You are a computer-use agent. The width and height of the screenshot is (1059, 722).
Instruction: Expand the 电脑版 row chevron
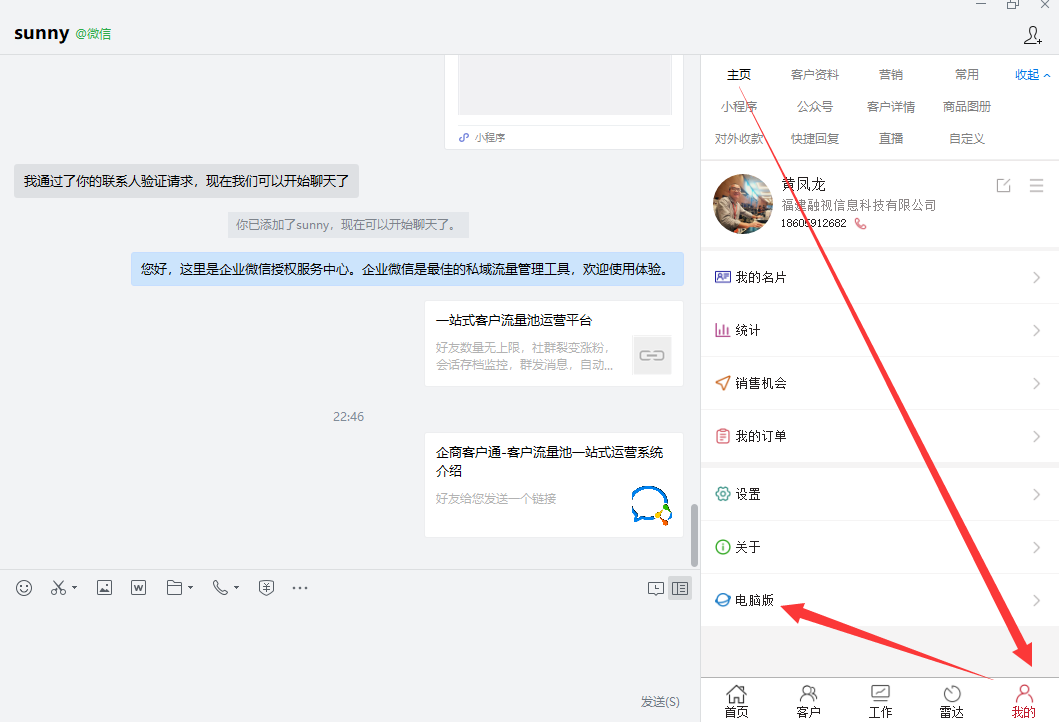pyautogui.click(x=1036, y=600)
